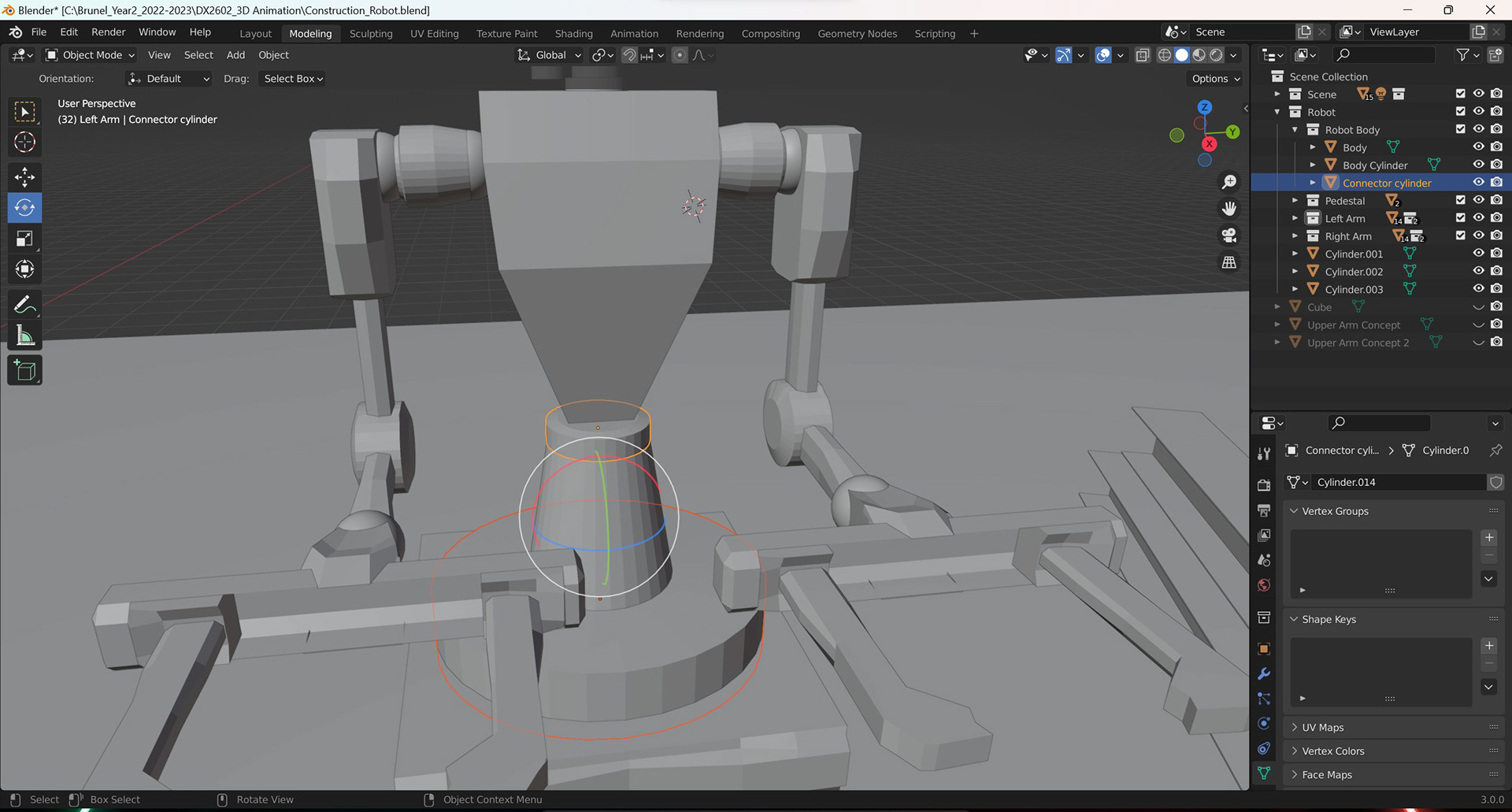Open the Particles properties tab
Viewport: 1512px width, 812px height.
pos(1264,699)
